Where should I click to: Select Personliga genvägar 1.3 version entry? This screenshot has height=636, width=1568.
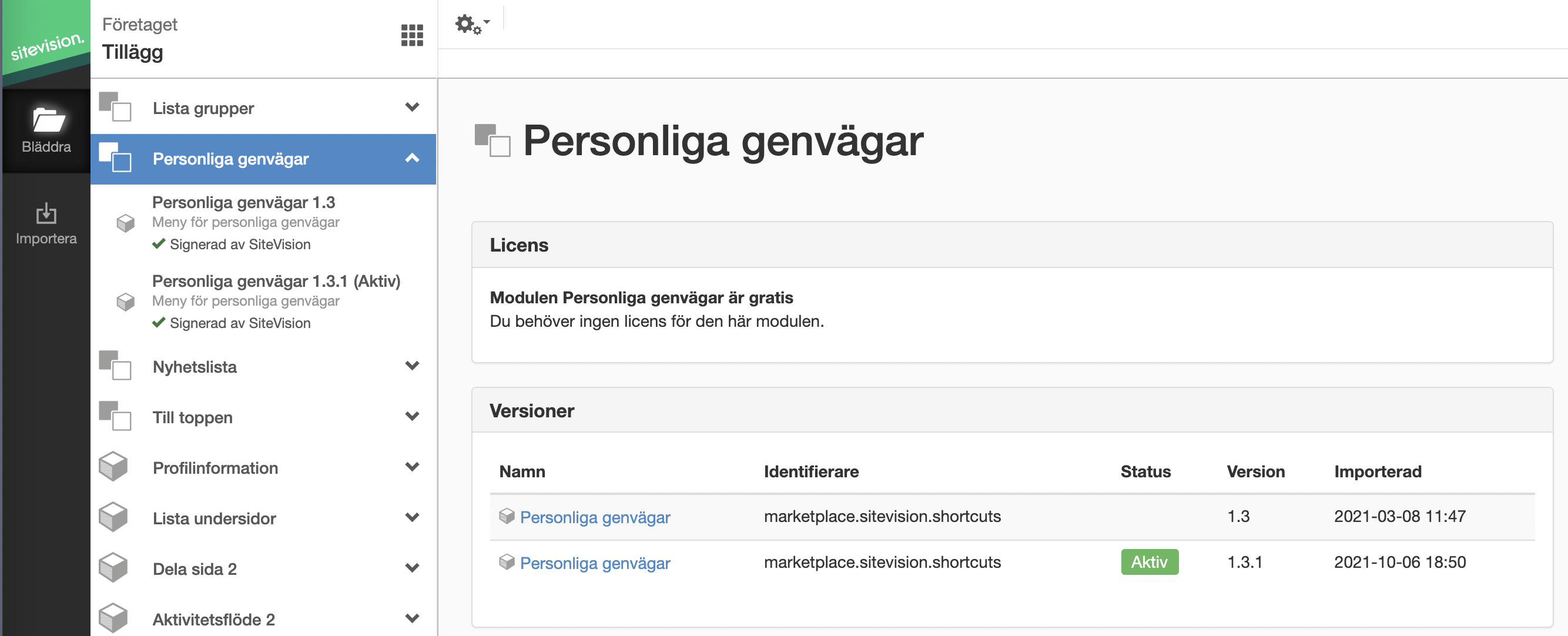tap(263, 223)
